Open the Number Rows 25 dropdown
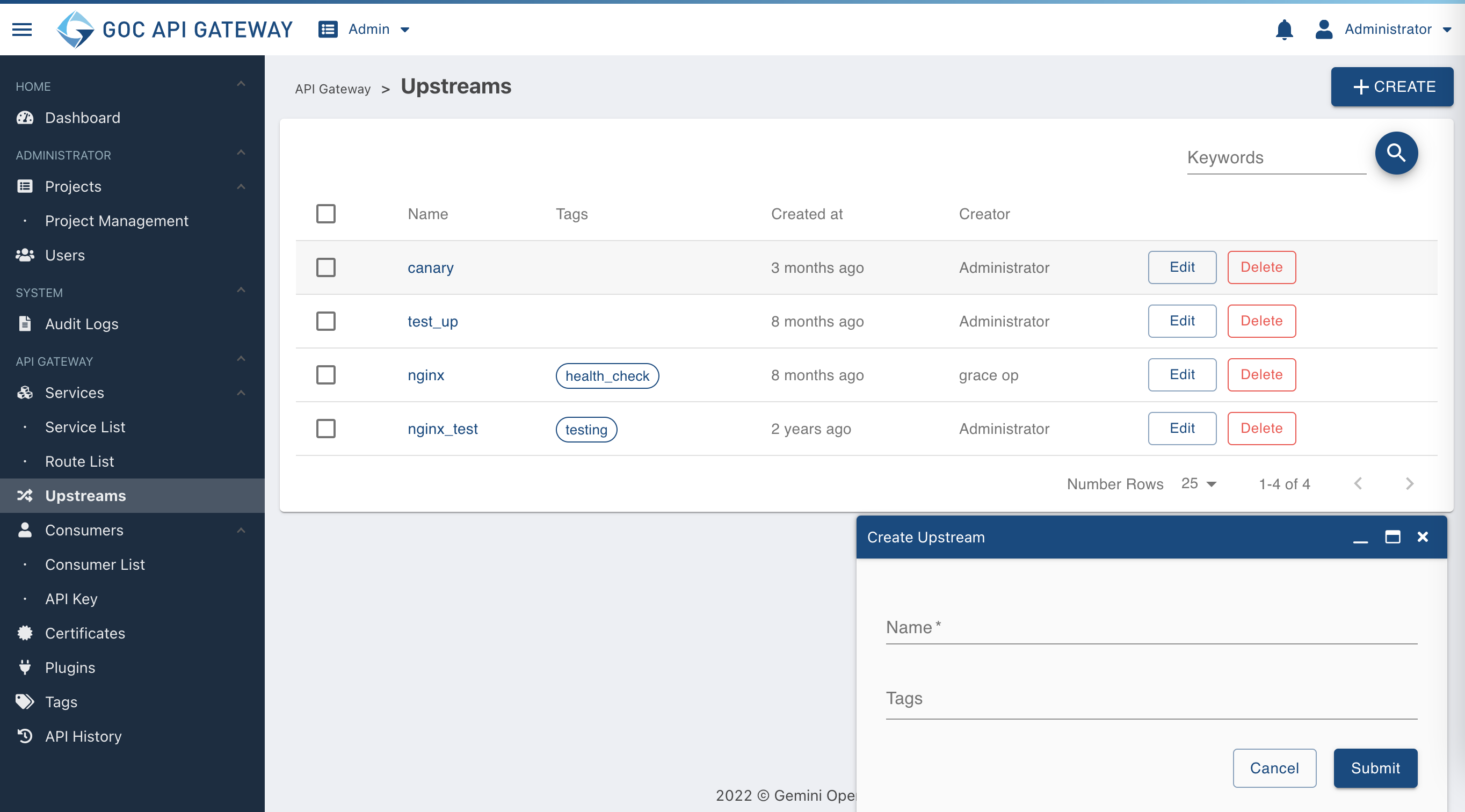The width and height of the screenshot is (1465, 812). pos(1199,484)
